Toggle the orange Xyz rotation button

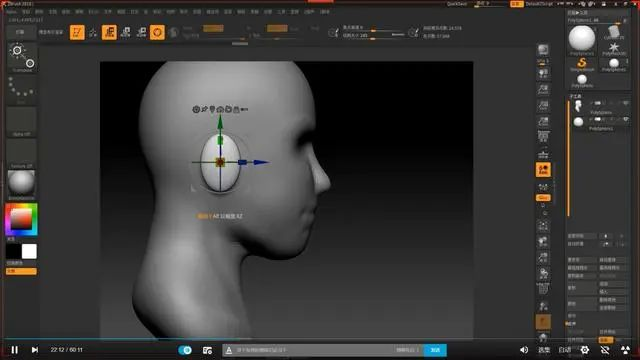pos(543,198)
